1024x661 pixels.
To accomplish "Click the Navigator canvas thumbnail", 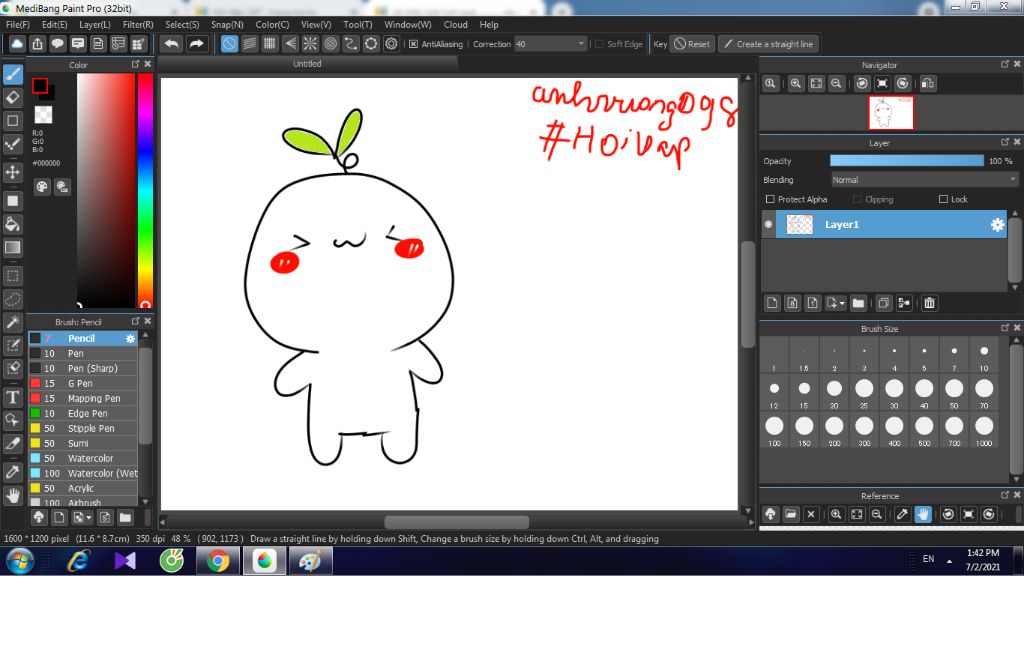I will point(891,112).
